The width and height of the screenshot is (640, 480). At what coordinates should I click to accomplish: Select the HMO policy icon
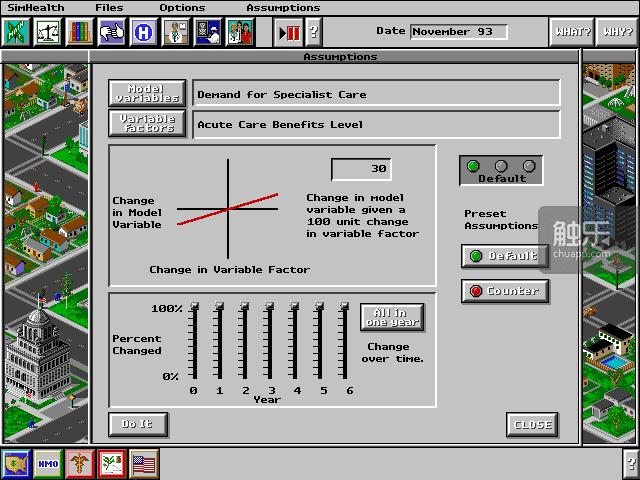[x=48, y=464]
